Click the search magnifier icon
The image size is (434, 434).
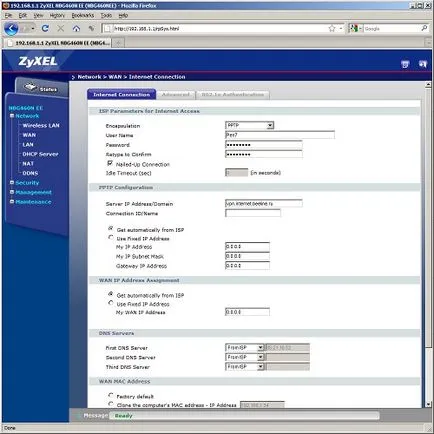pyautogui.click(x=424, y=28)
